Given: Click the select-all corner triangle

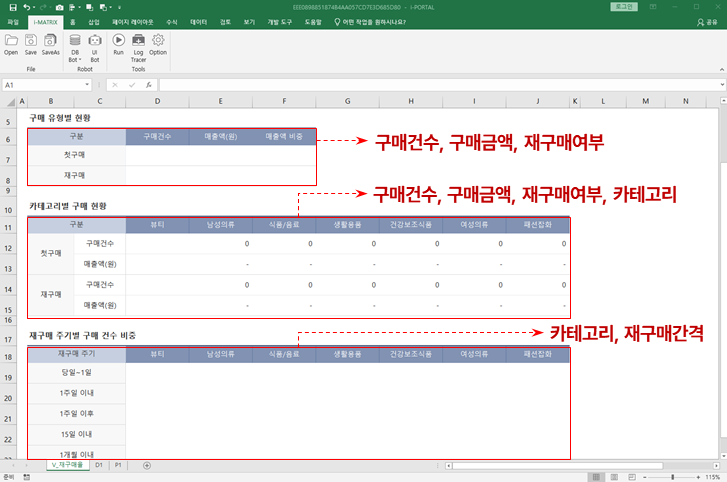Looking at the screenshot, I should pos(12,101).
